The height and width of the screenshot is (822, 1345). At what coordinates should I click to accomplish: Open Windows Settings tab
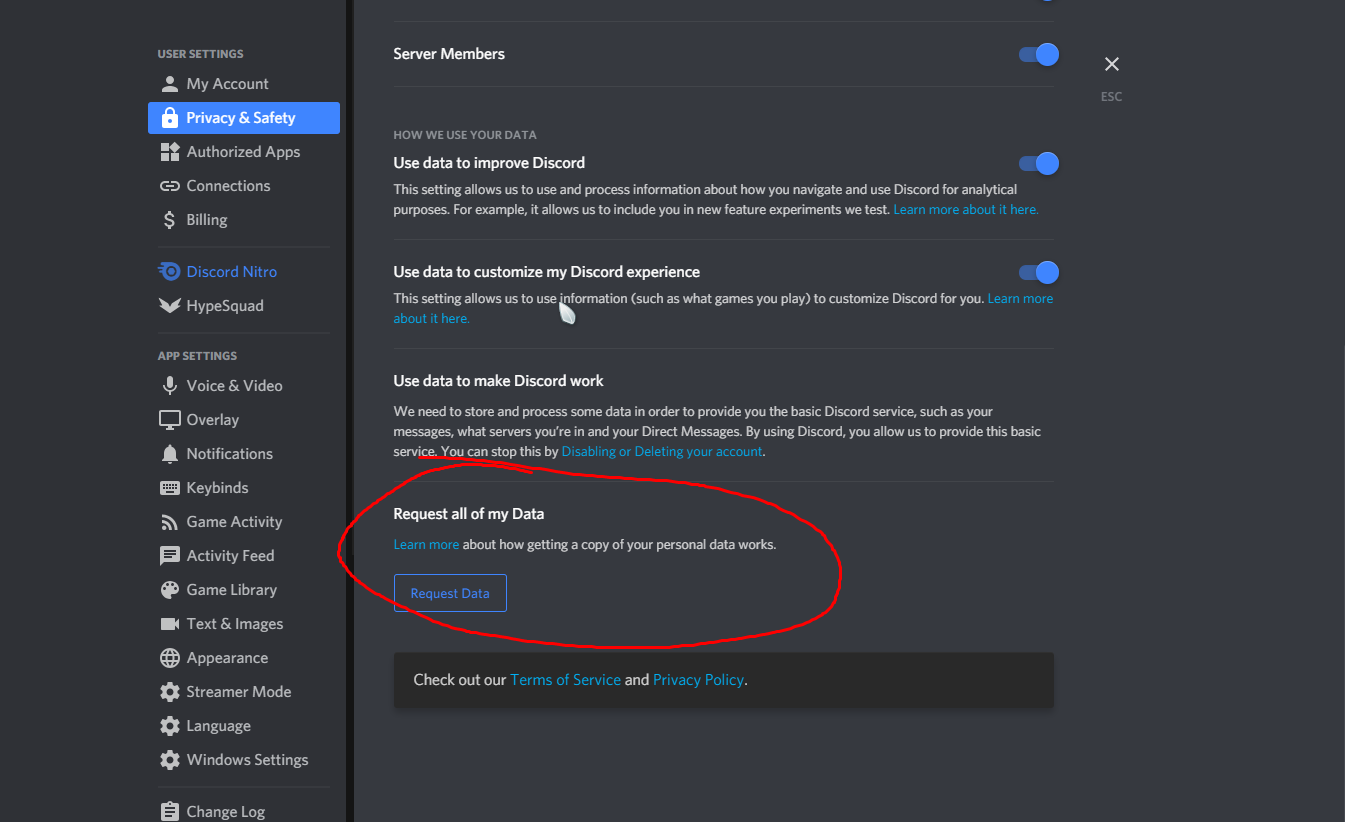click(244, 760)
